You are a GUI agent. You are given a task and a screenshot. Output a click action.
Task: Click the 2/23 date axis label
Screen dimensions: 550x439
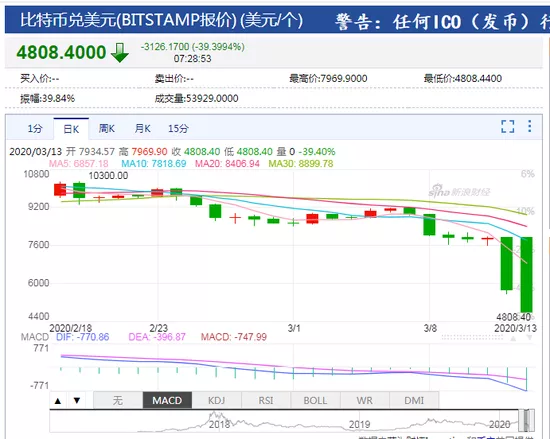pyautogui.click(x=159, y=328)
